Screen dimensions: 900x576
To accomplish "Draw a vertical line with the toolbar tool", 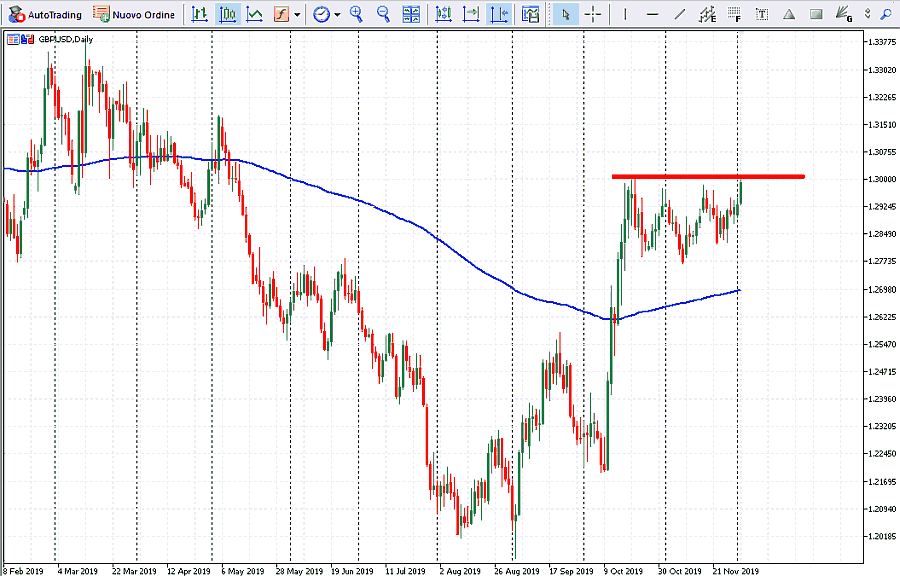I will tap(625, 14).
